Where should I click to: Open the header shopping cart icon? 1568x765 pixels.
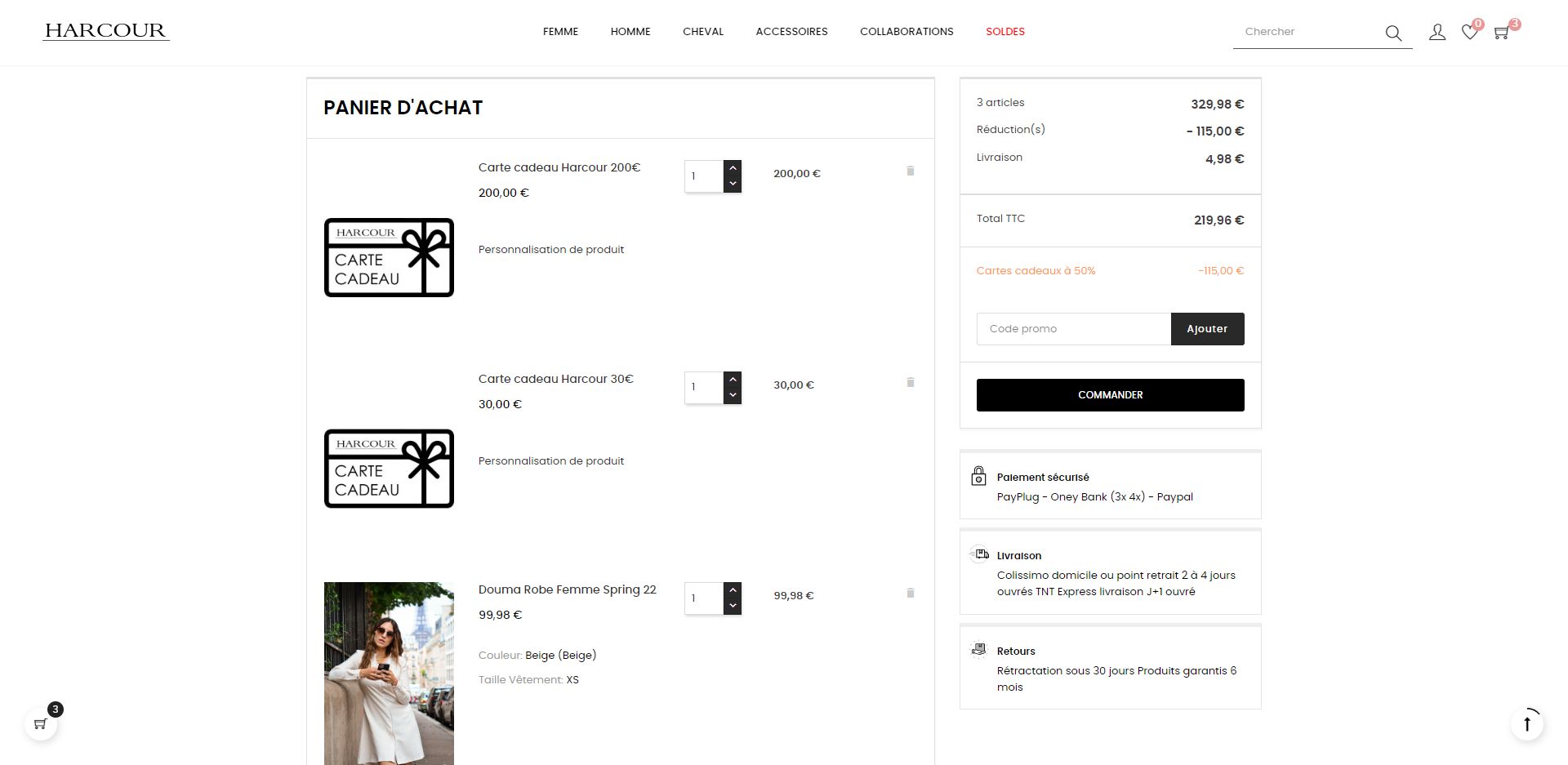pyautogui.click(x=1501, y=33)
